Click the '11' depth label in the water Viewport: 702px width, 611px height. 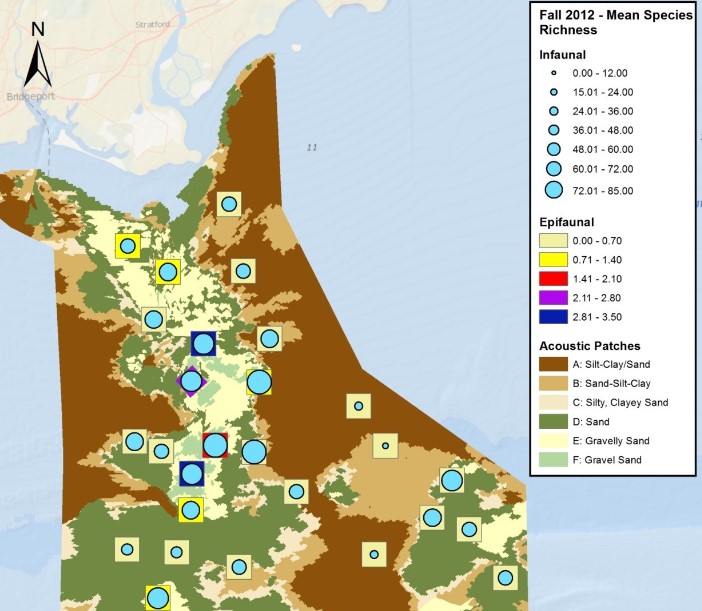tap(312, 147)
